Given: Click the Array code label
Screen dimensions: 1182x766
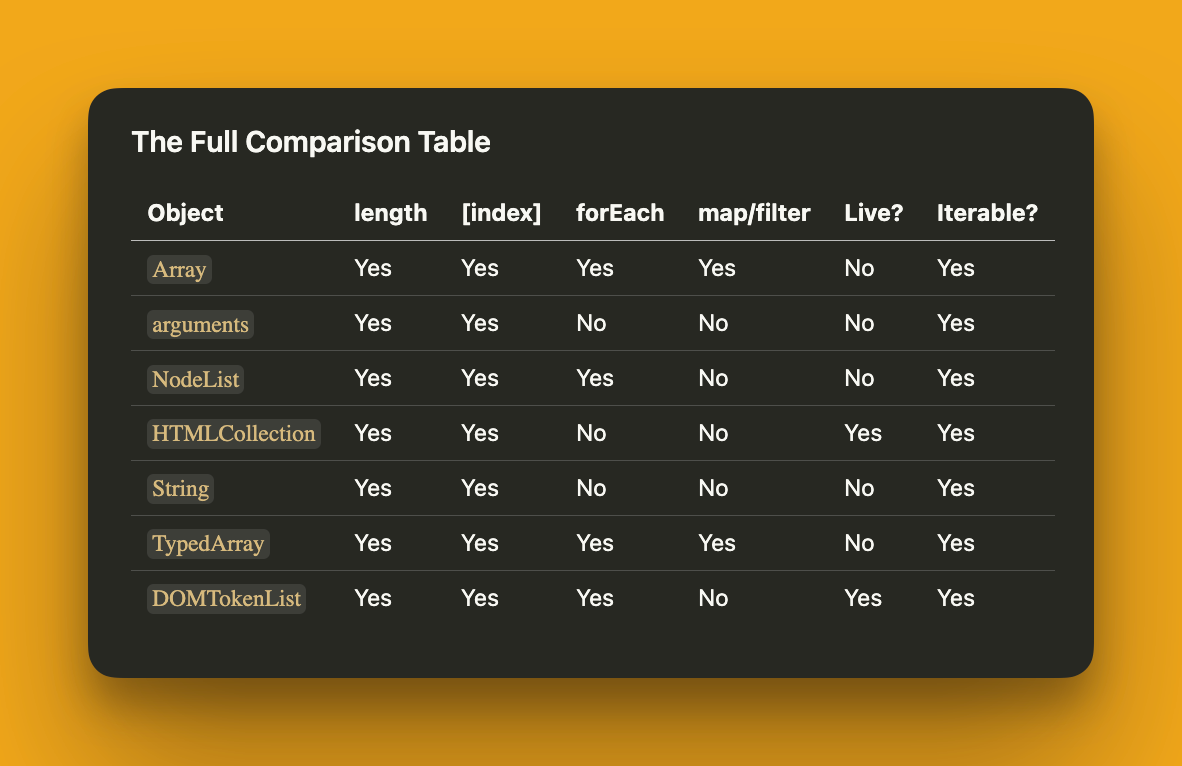Looking at the screenshot, I should [180, 269].
